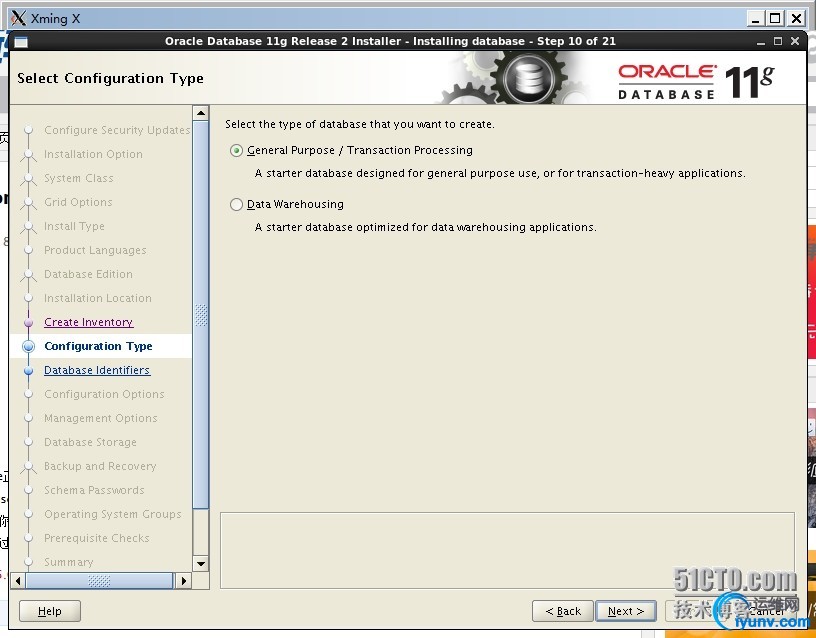Click the Configure Security Updates step text

[117, 130]
